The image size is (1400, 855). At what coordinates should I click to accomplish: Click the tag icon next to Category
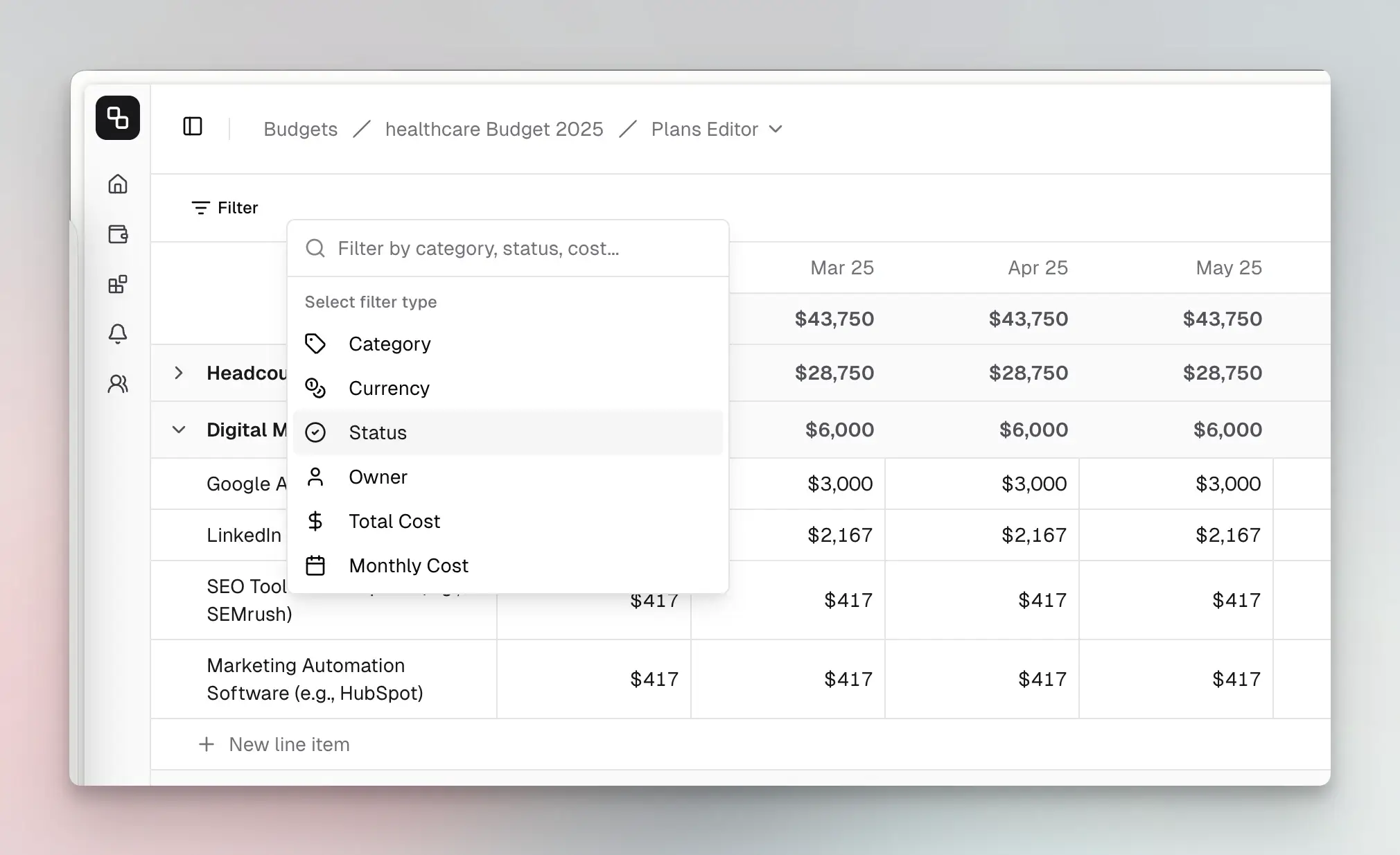pos(316,343)
